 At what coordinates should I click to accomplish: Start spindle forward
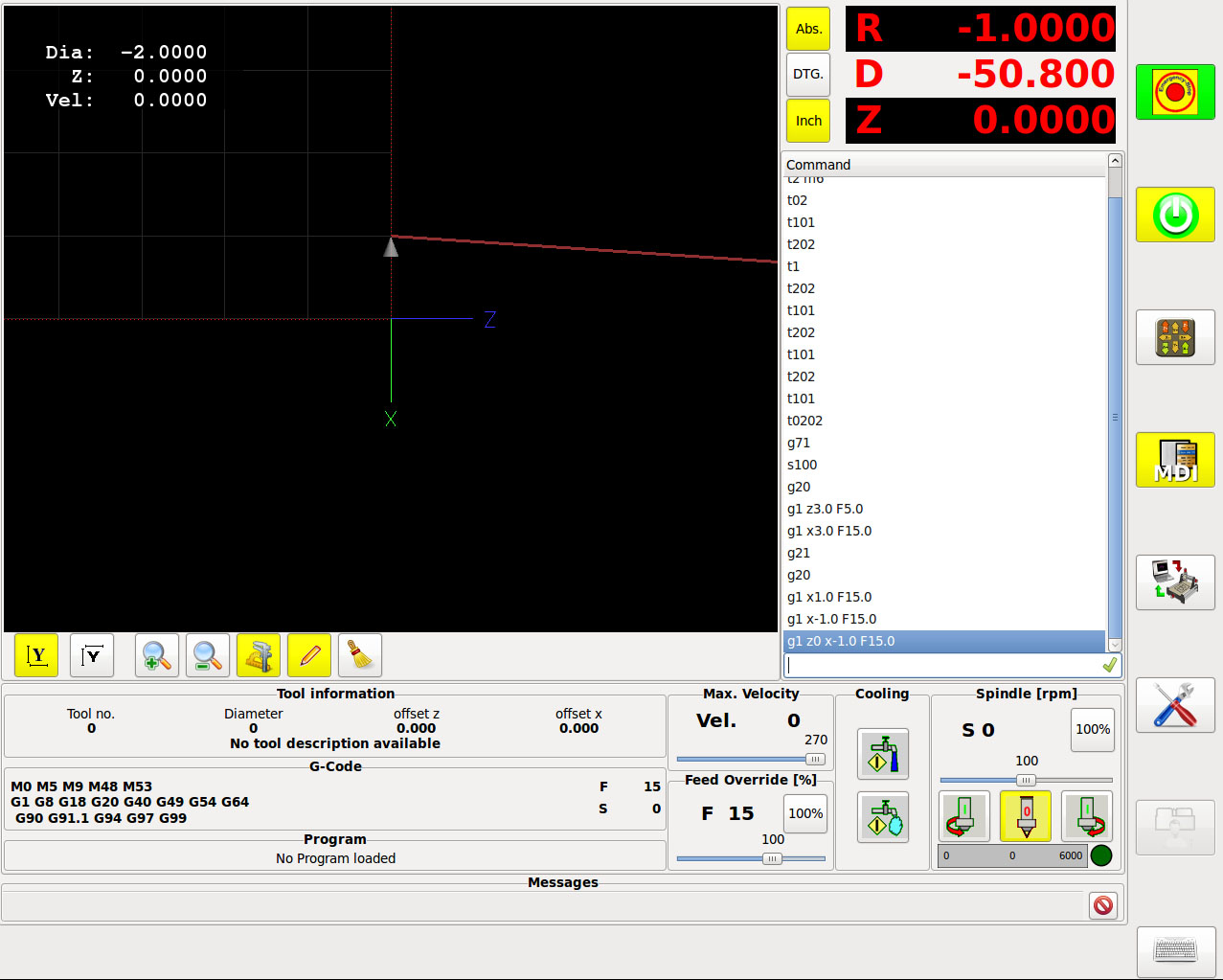coord(1087,816)
